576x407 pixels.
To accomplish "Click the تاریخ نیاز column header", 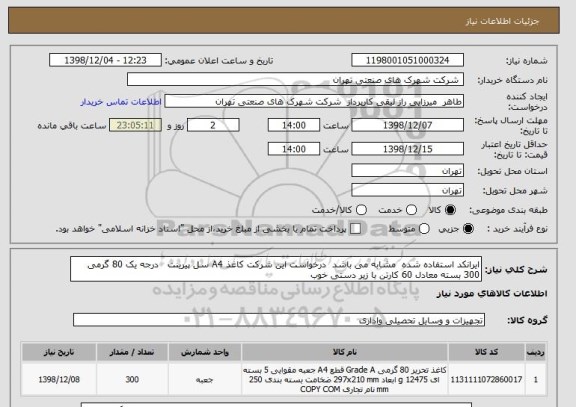I will point(59,352).
